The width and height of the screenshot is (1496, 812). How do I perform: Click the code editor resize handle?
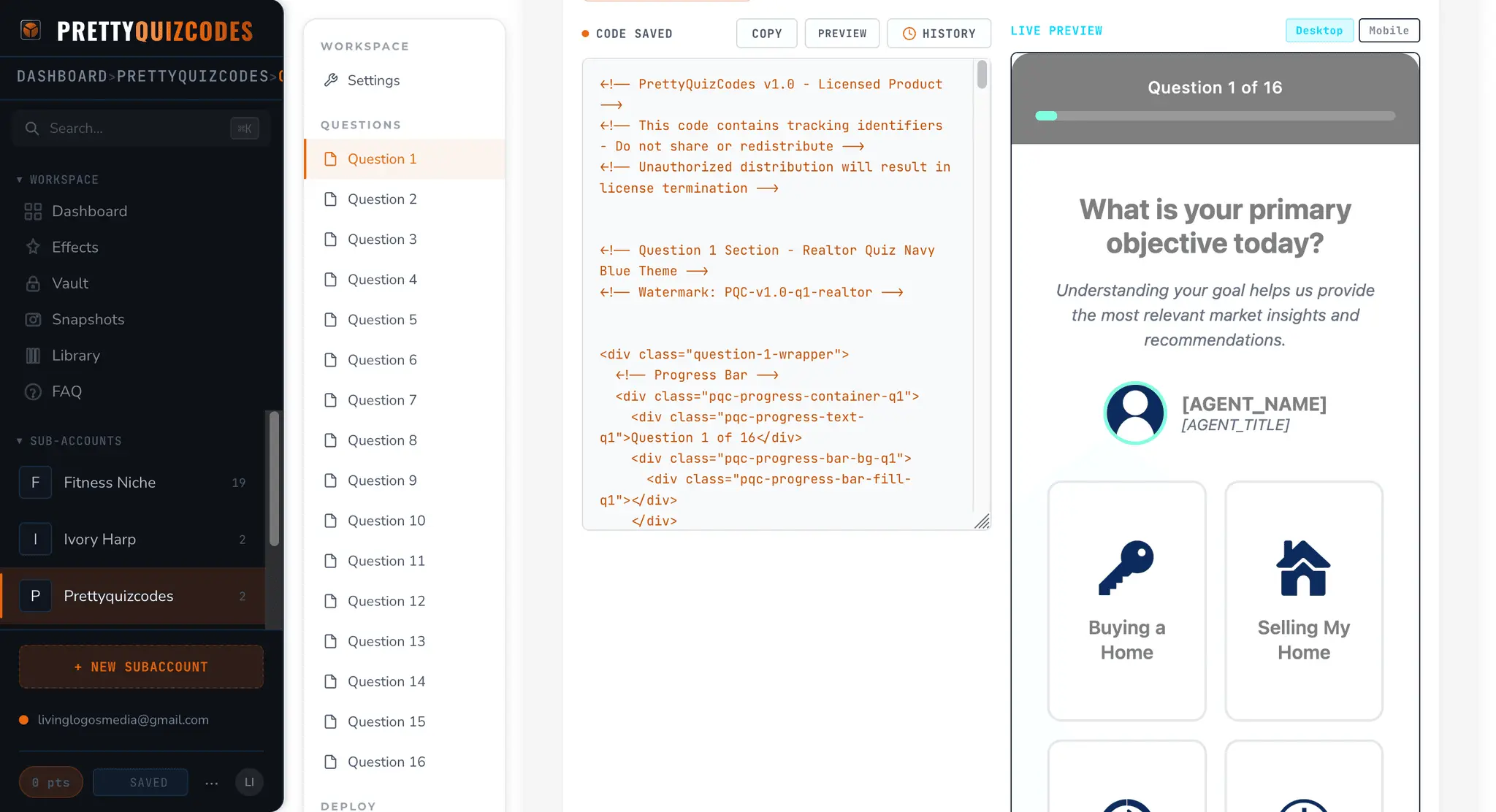click(x=982, y=521)
